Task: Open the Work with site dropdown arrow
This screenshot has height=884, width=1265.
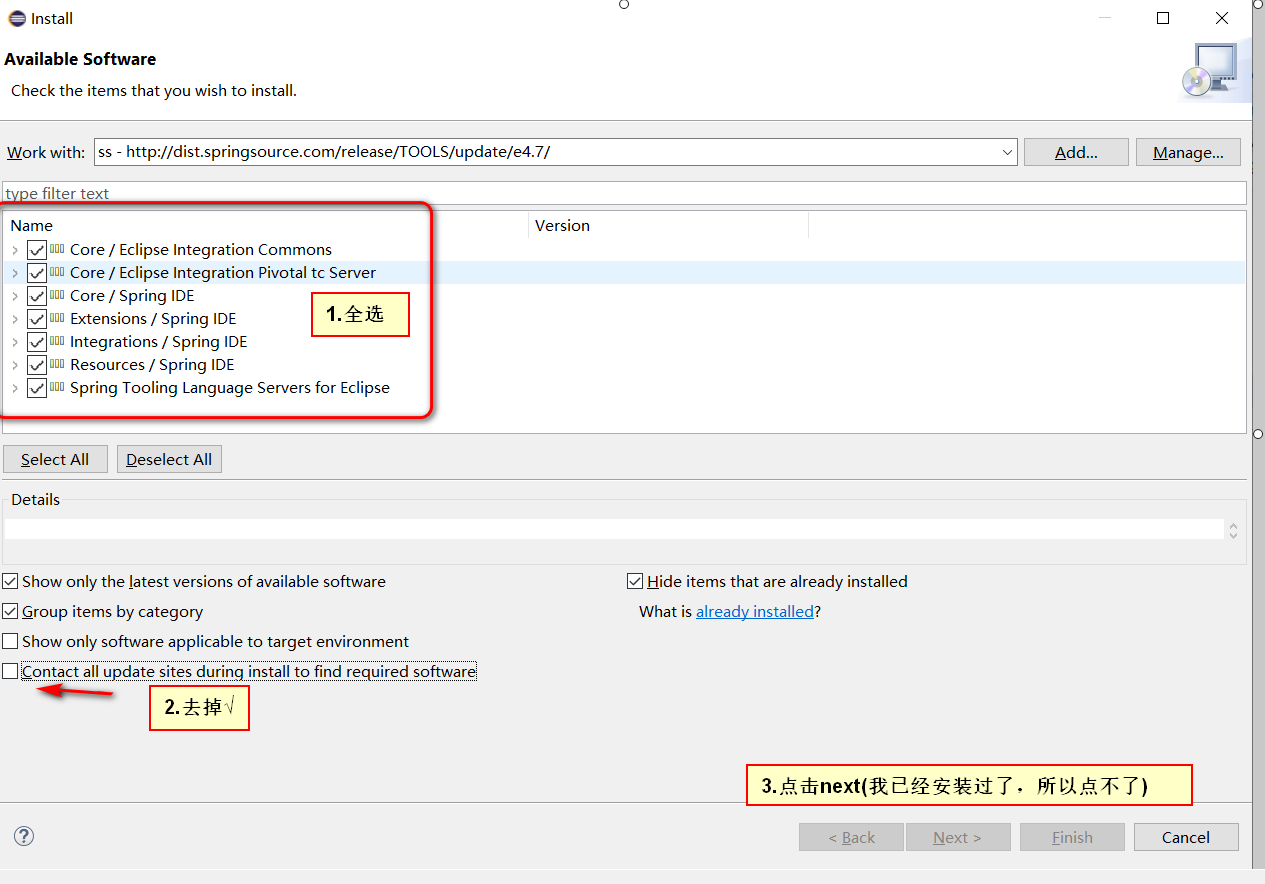Action: coord(1007,152)
